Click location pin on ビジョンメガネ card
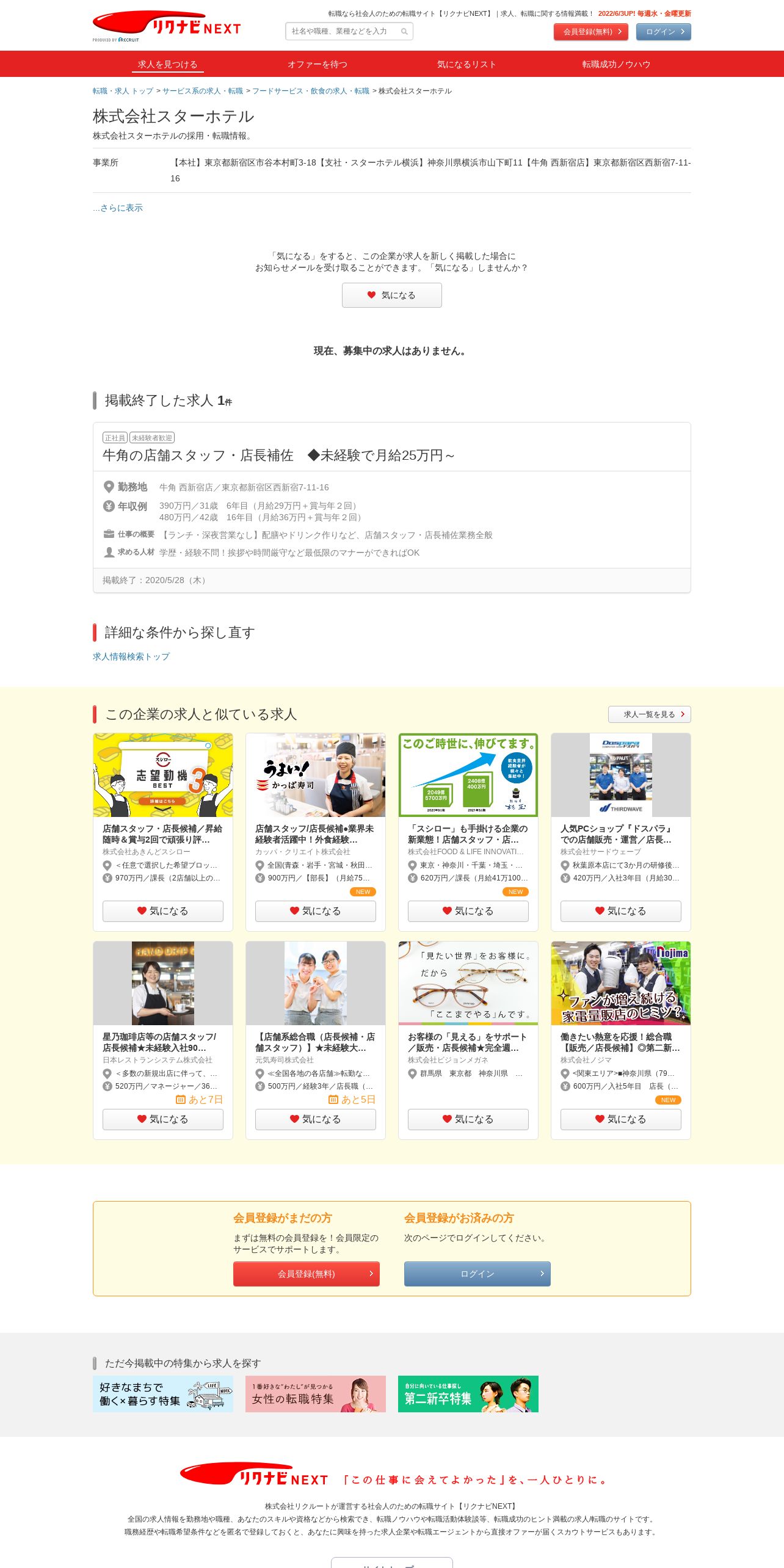This screenshot has width=784, height=1568. pyautogui.click(x=412, y=1073)
